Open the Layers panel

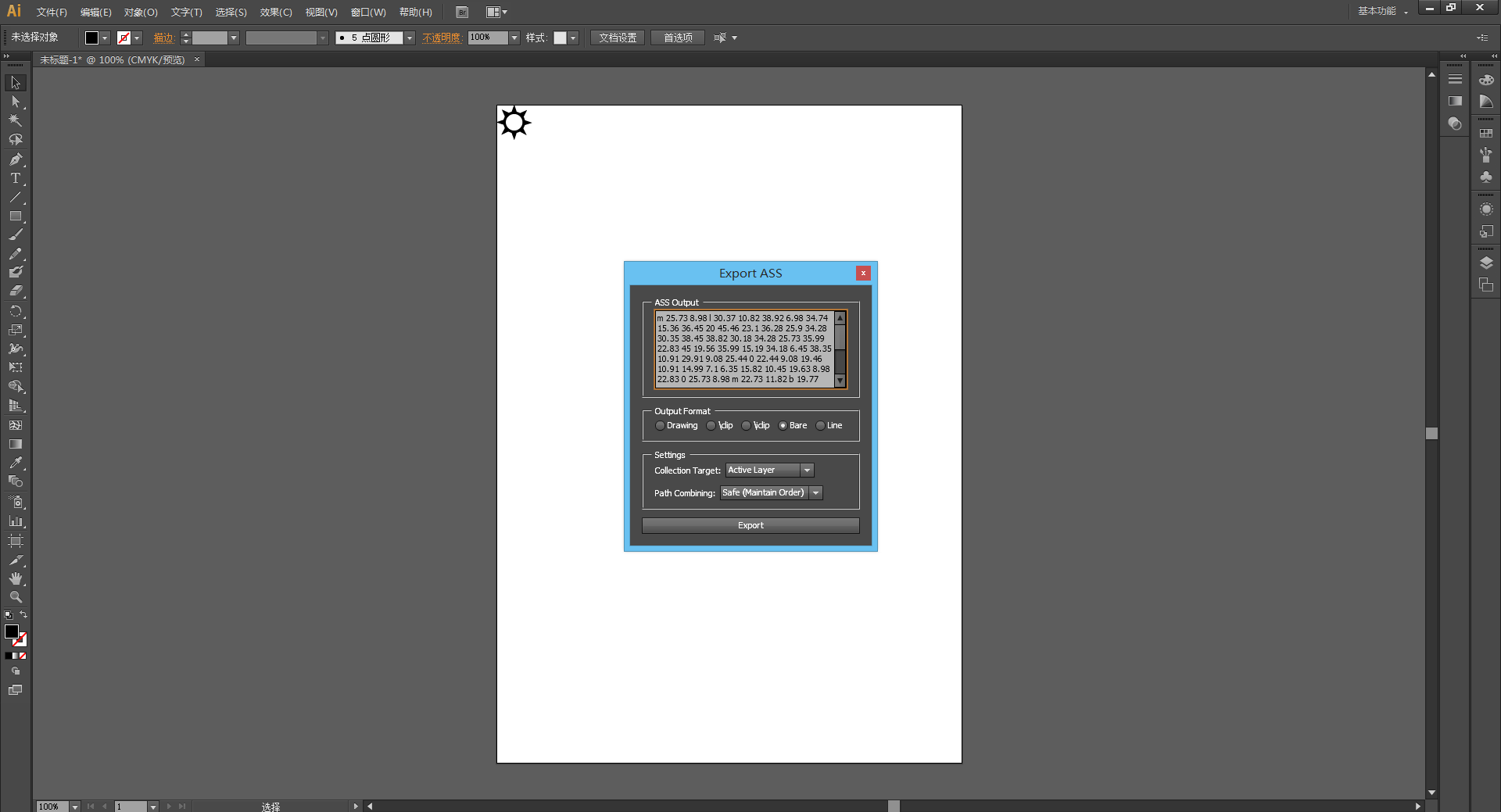[1486, 263]
